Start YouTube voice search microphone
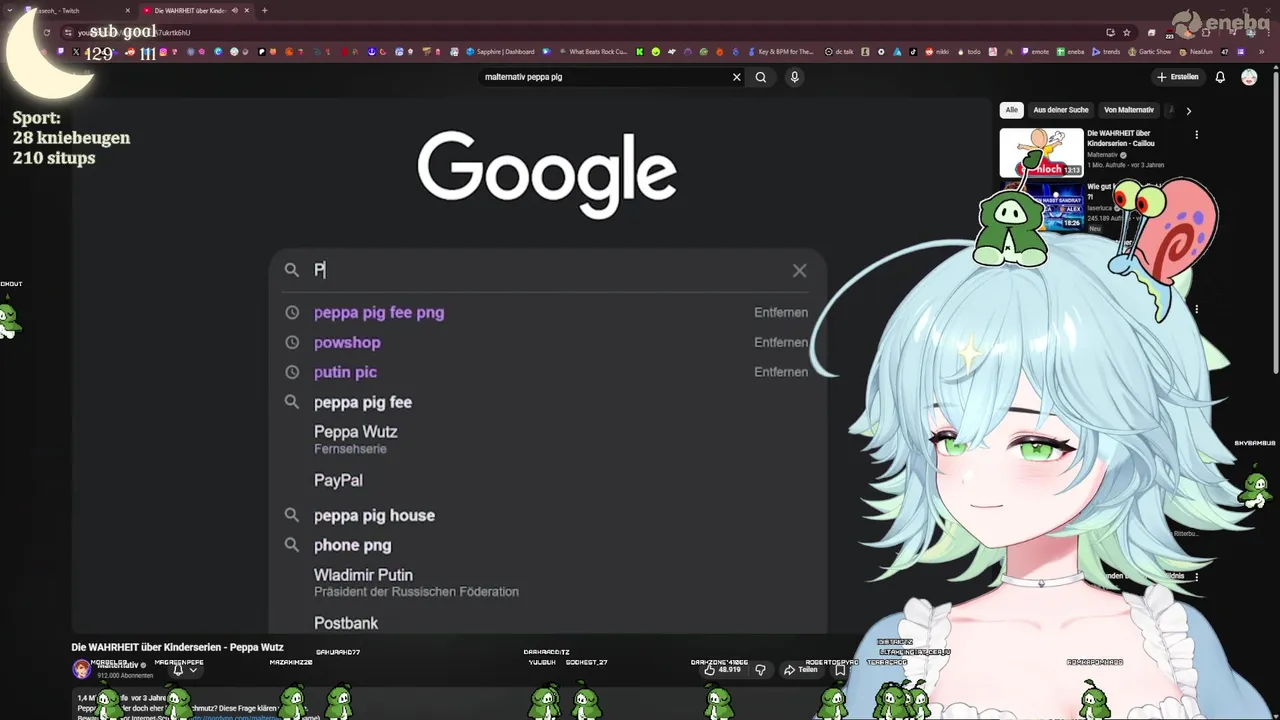 (x=795, y=77)
